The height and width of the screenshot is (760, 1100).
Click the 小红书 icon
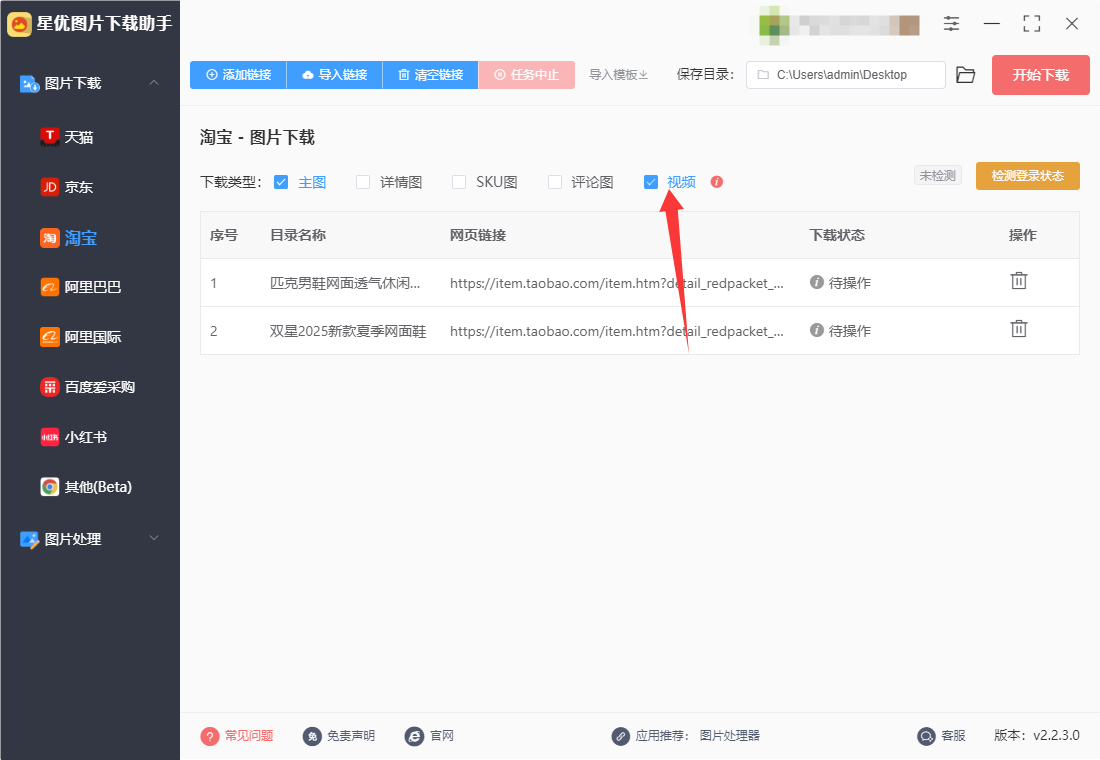(49, 437)
